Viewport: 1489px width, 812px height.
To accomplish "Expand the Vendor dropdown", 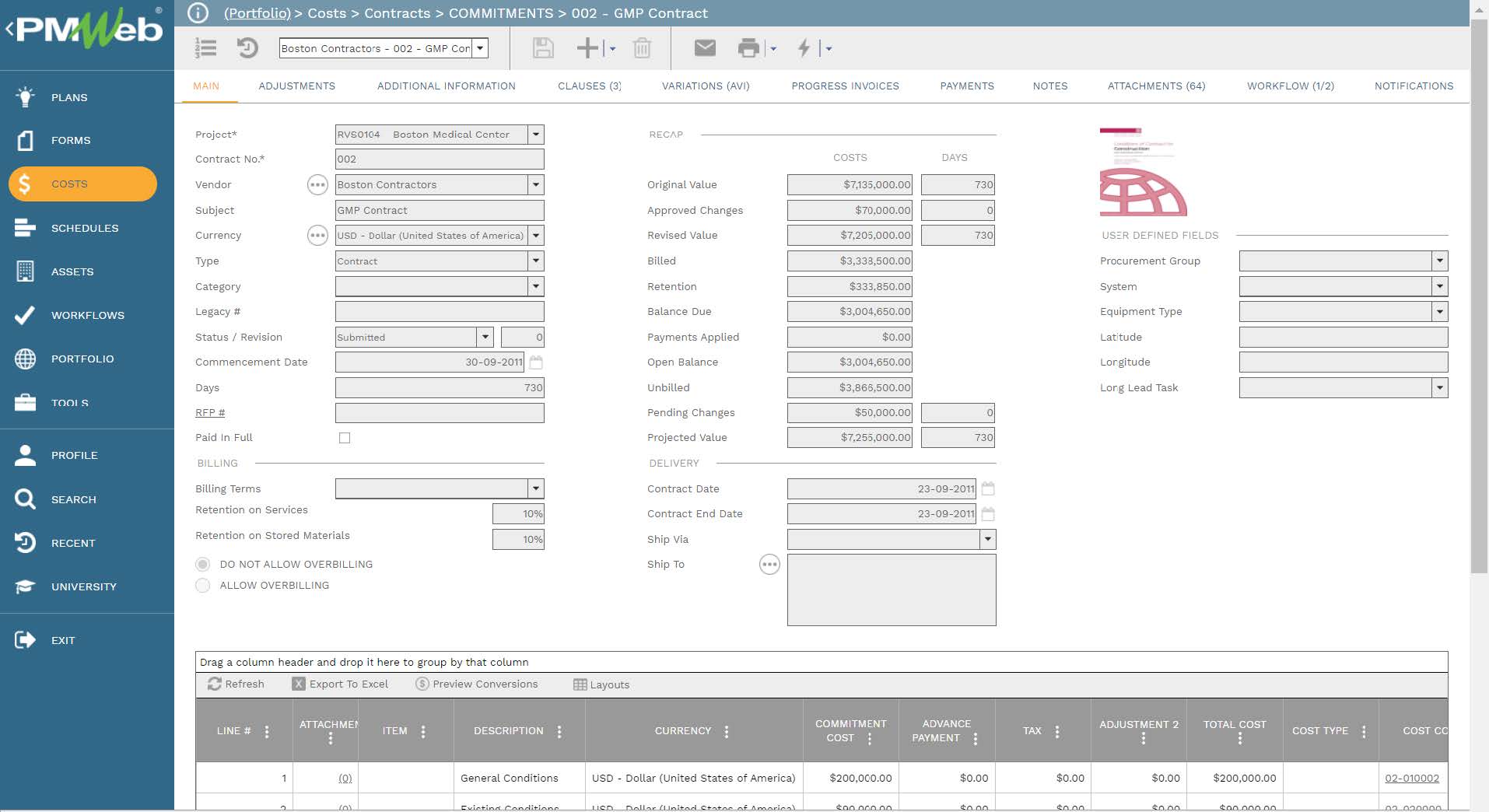I will (x=535, y=185).
